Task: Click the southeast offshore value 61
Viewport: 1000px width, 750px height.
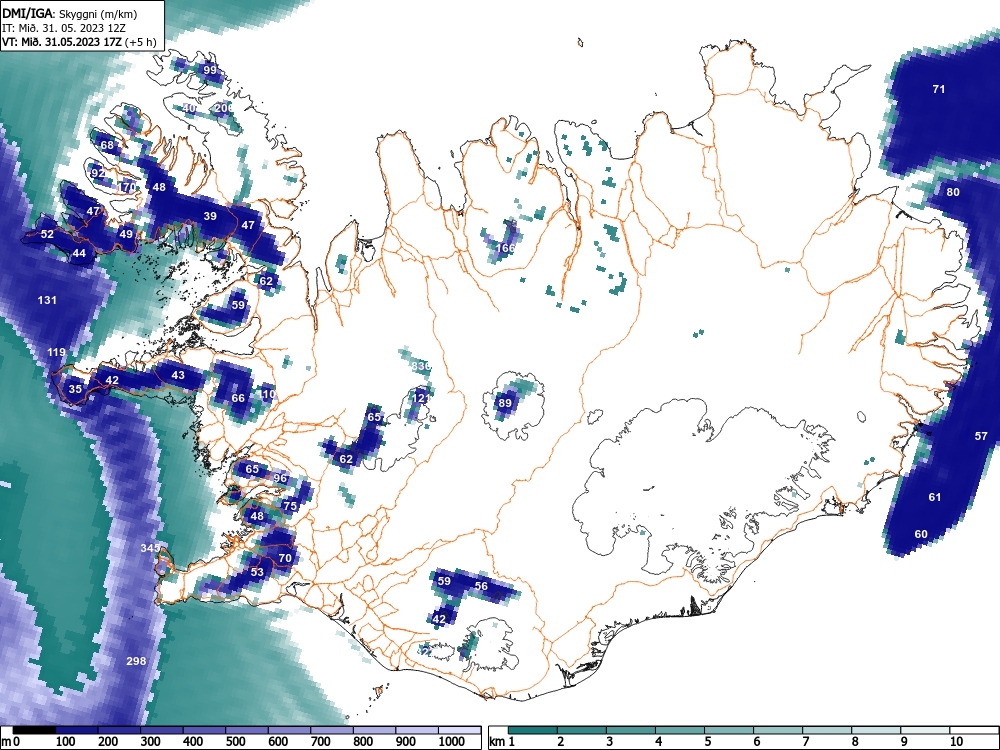Action: 935,497
